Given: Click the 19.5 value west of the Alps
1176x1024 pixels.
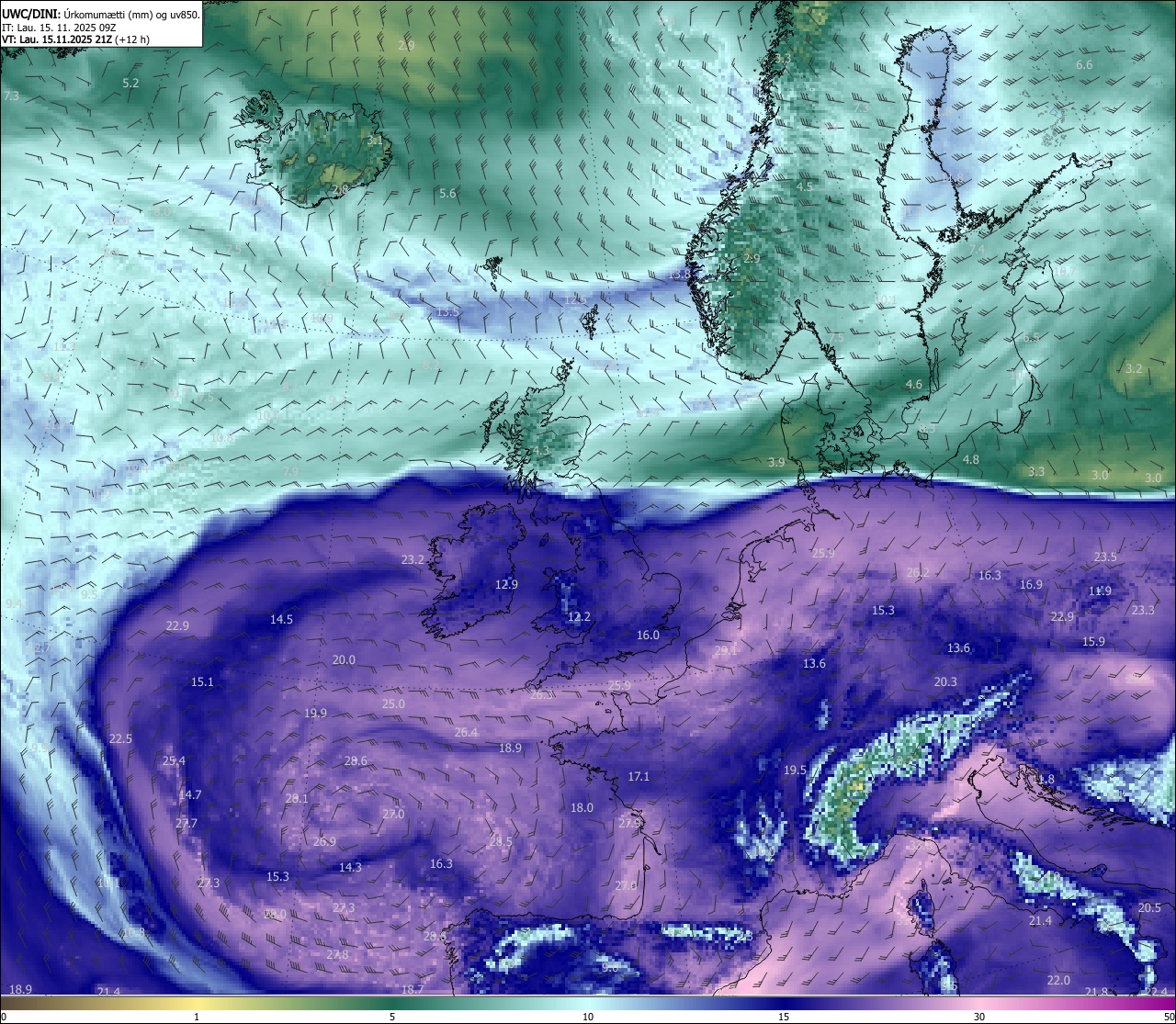Looking at the screenshot, I should click(x=795, y=771).
